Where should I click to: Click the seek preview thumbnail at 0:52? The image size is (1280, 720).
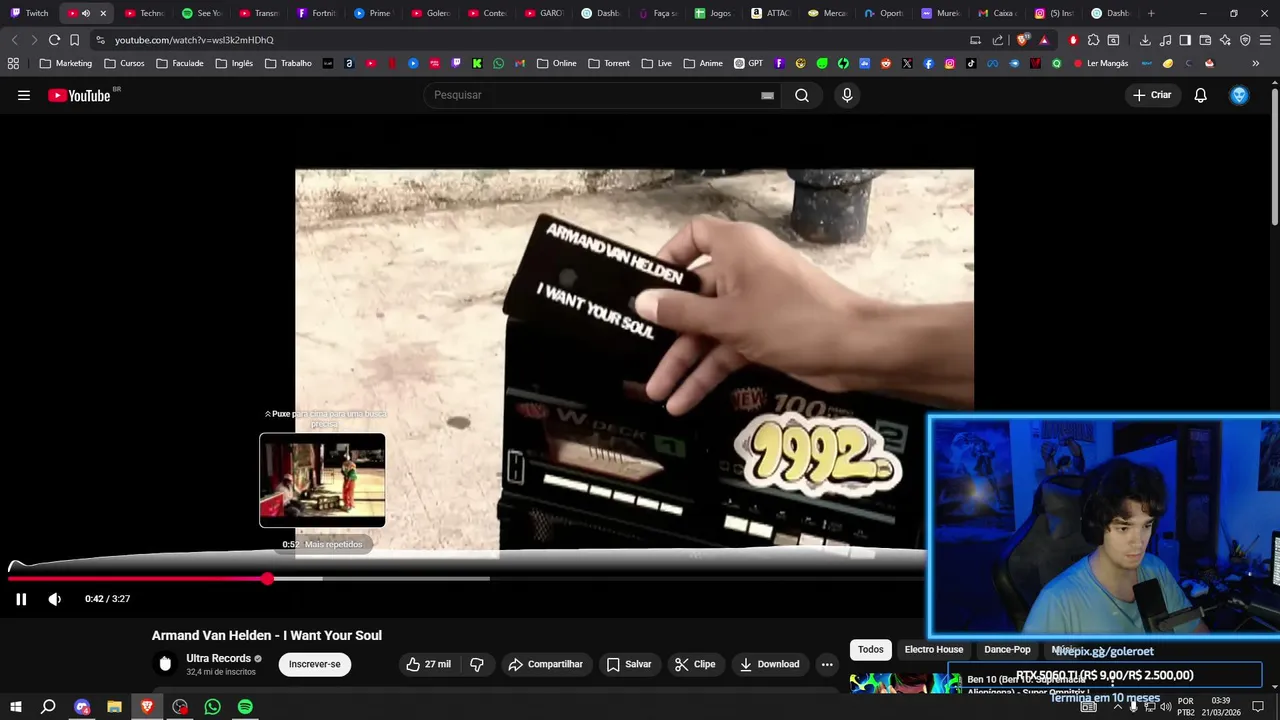pyautogui.click(x=322, y=480)
